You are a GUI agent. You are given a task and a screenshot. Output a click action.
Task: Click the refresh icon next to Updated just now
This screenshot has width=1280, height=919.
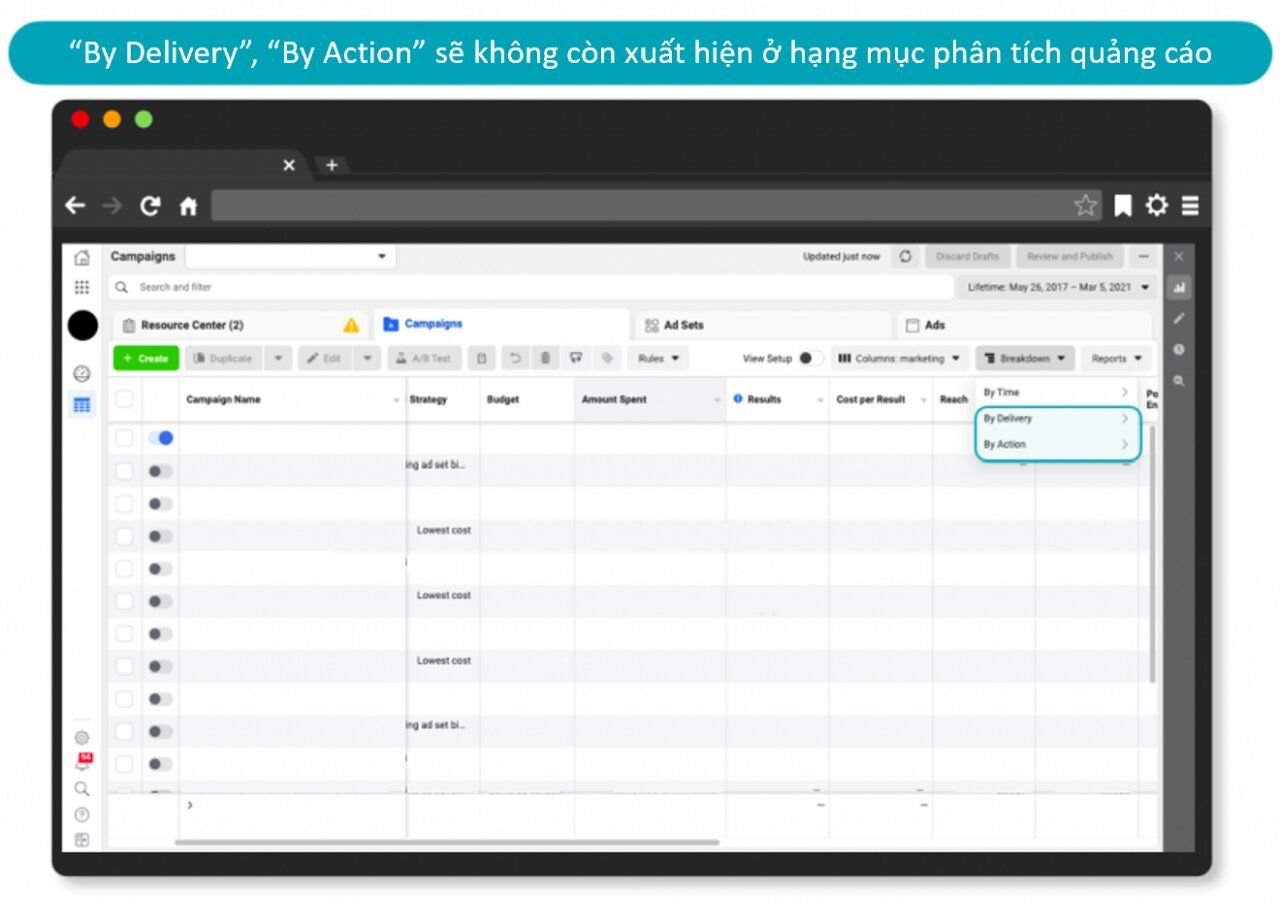905,257
